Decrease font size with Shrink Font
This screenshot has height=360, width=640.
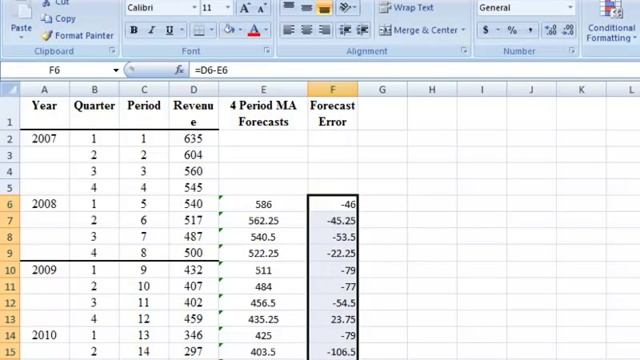[262, 8]
